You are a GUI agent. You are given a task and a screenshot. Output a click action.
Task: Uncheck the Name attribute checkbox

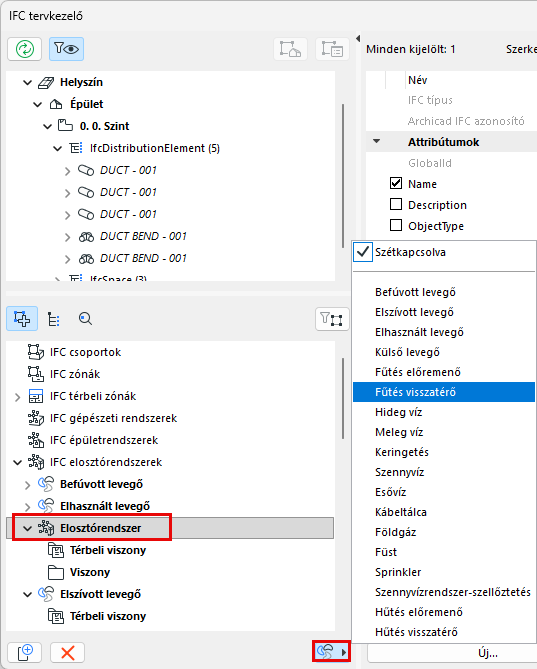pyautogui.click(x=396, y=183)
